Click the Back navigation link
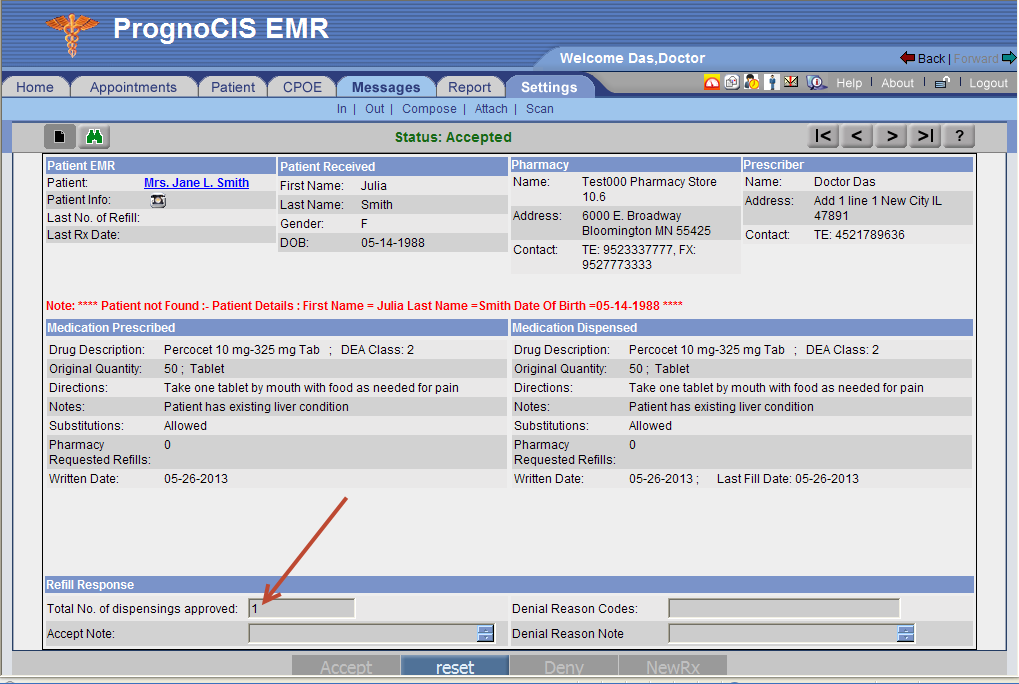1019x684 pixels. coord(931,58)
